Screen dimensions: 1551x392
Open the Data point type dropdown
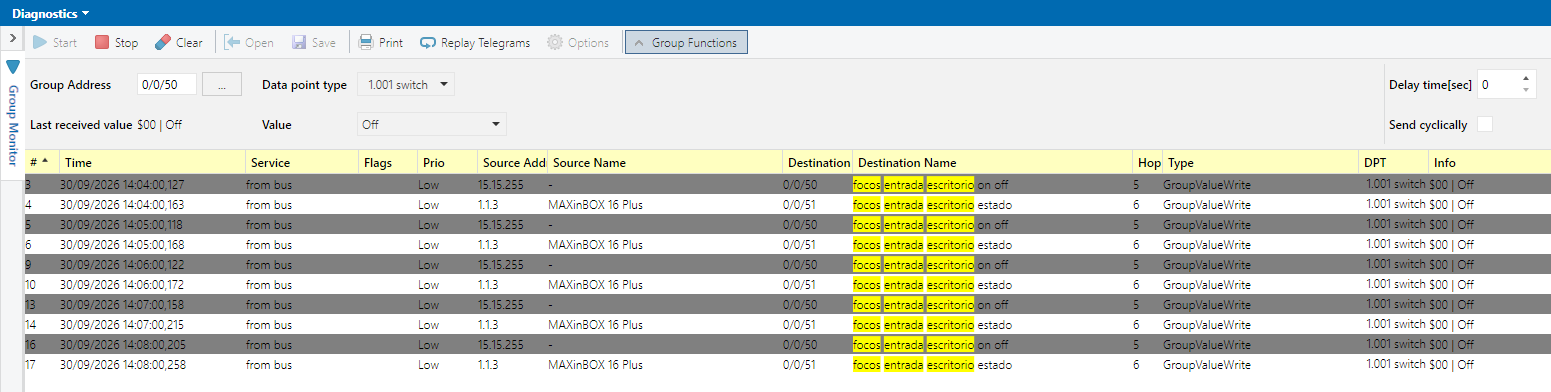coord(406,85)
